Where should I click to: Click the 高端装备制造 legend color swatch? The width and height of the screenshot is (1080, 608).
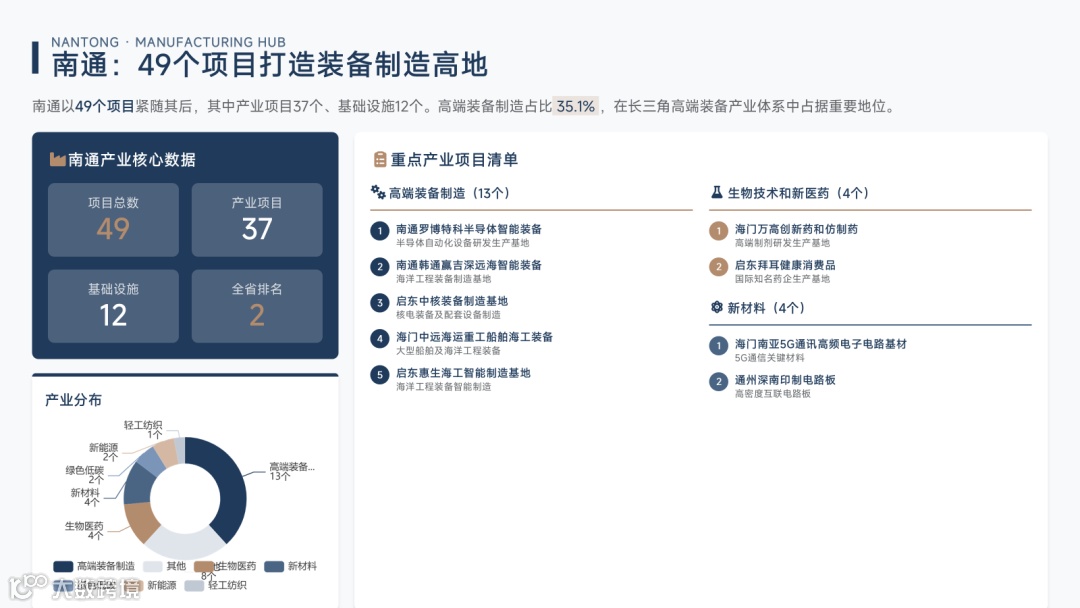[63, 566]
